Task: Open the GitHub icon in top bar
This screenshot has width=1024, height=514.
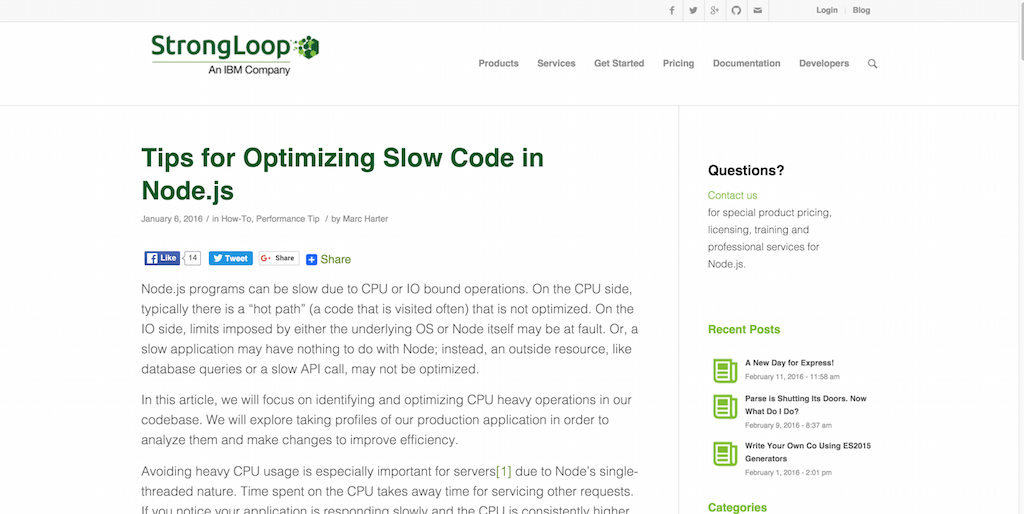Action: coord(736,10)
